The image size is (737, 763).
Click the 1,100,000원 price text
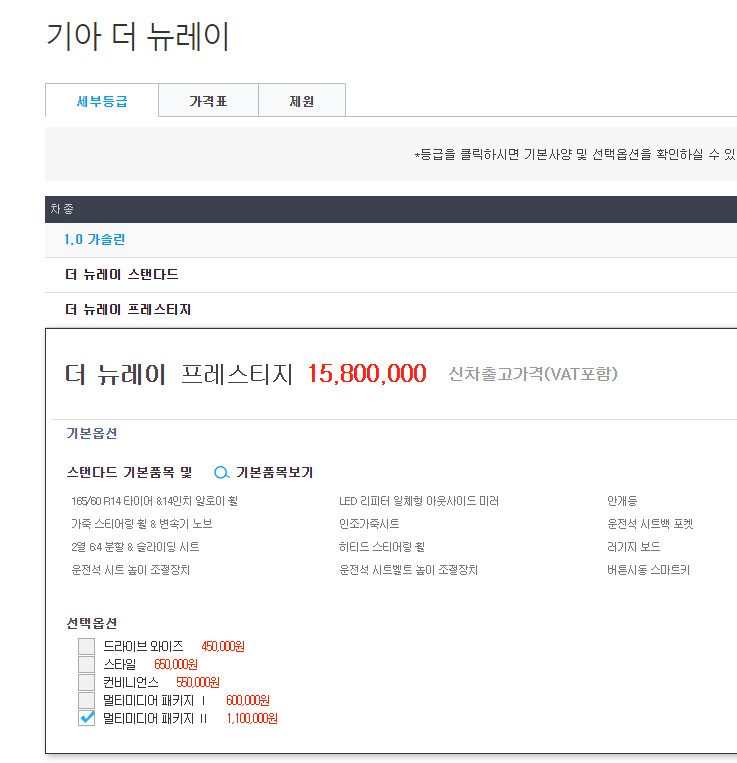tap(252, 718)
